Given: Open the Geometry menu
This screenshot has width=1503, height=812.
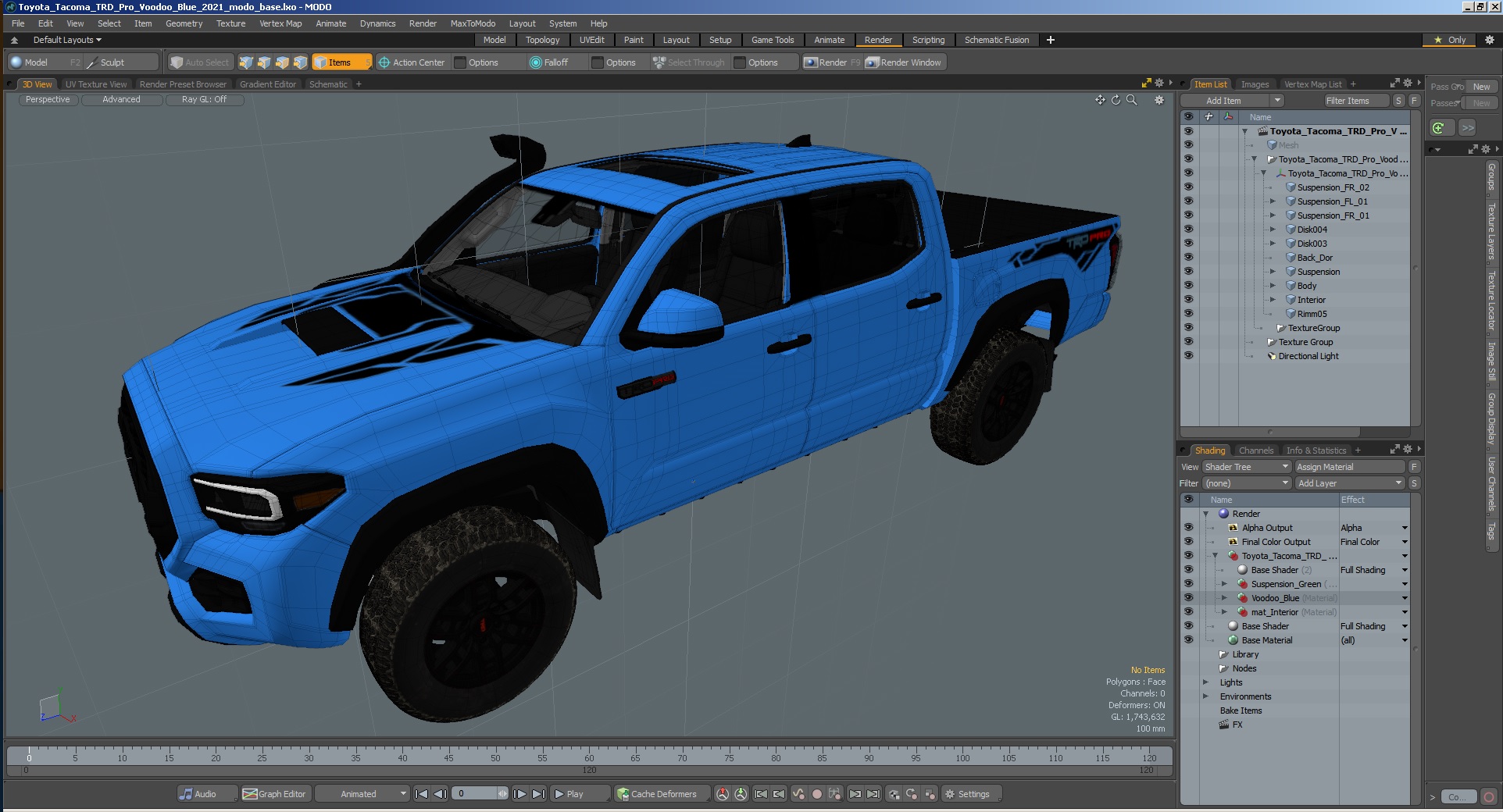Looking at the screenshot, I should tap(184, 23).
